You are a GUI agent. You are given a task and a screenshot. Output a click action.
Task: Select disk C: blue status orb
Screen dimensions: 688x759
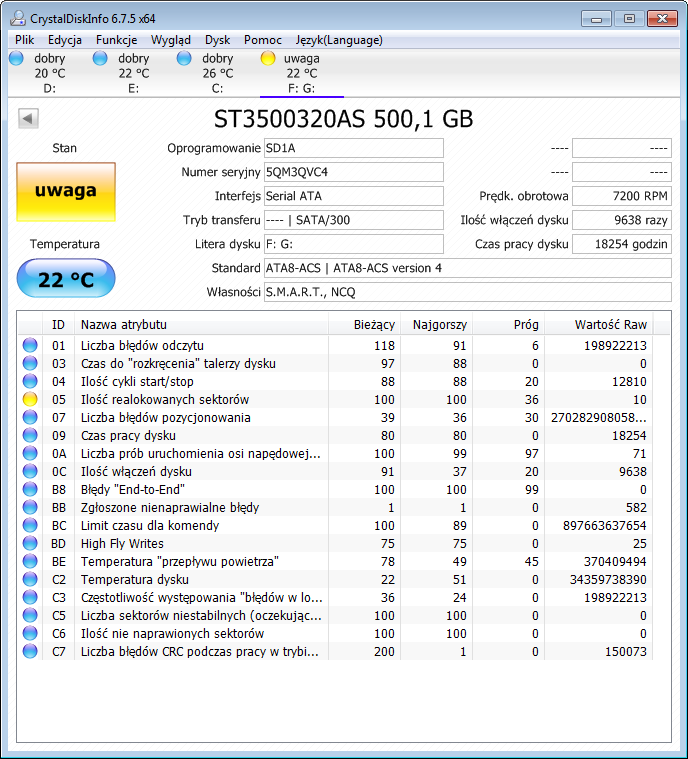point(184,59)
